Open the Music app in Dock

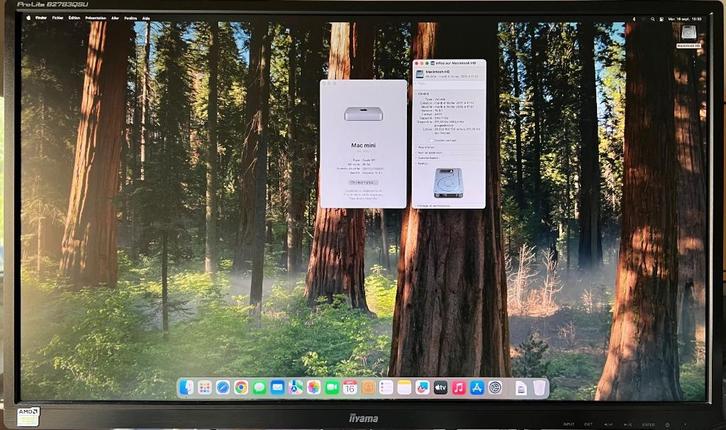pyautogui.click(x=458, y=387)
